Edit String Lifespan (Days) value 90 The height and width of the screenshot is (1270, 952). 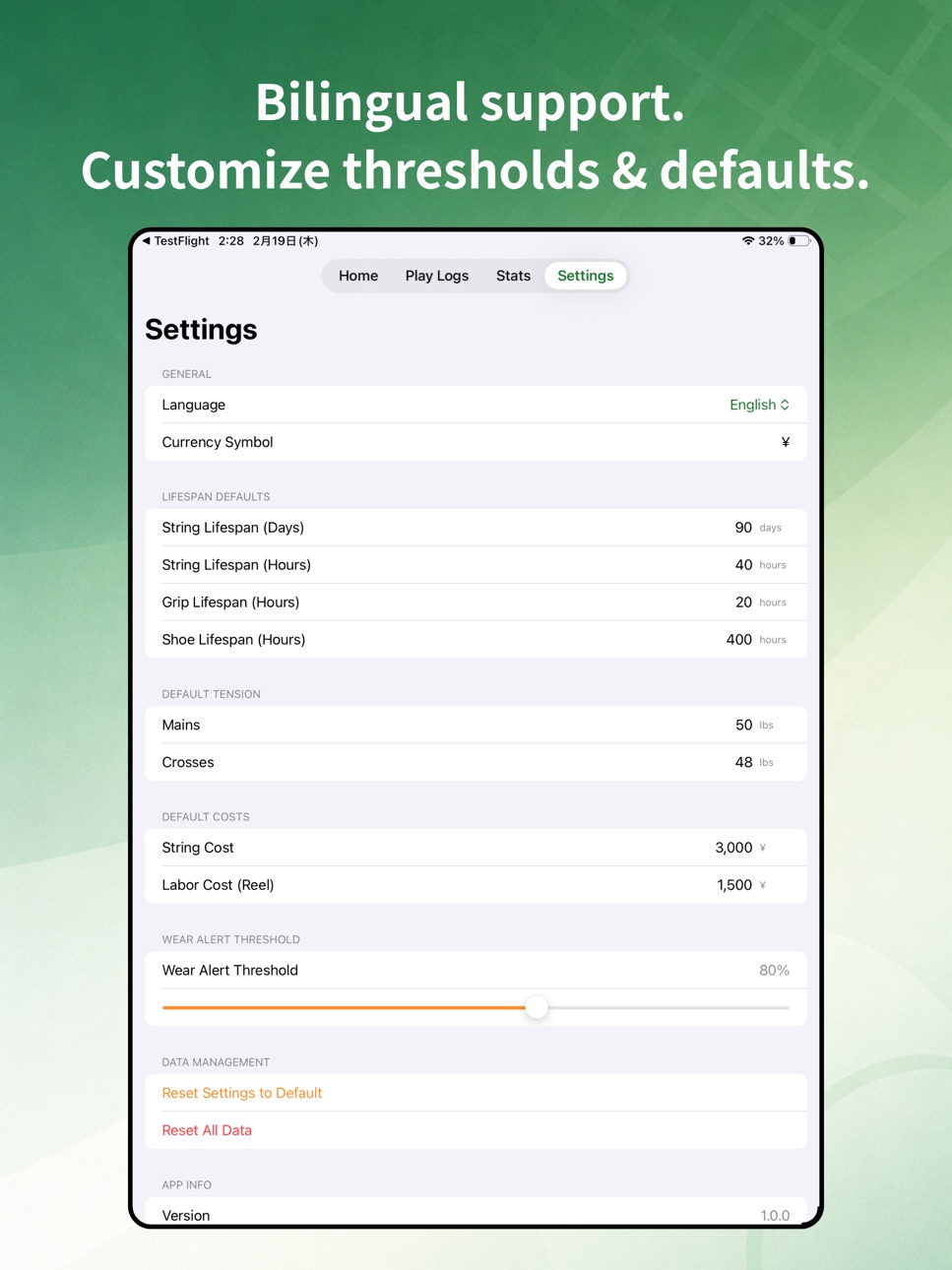tap(743, 528)
